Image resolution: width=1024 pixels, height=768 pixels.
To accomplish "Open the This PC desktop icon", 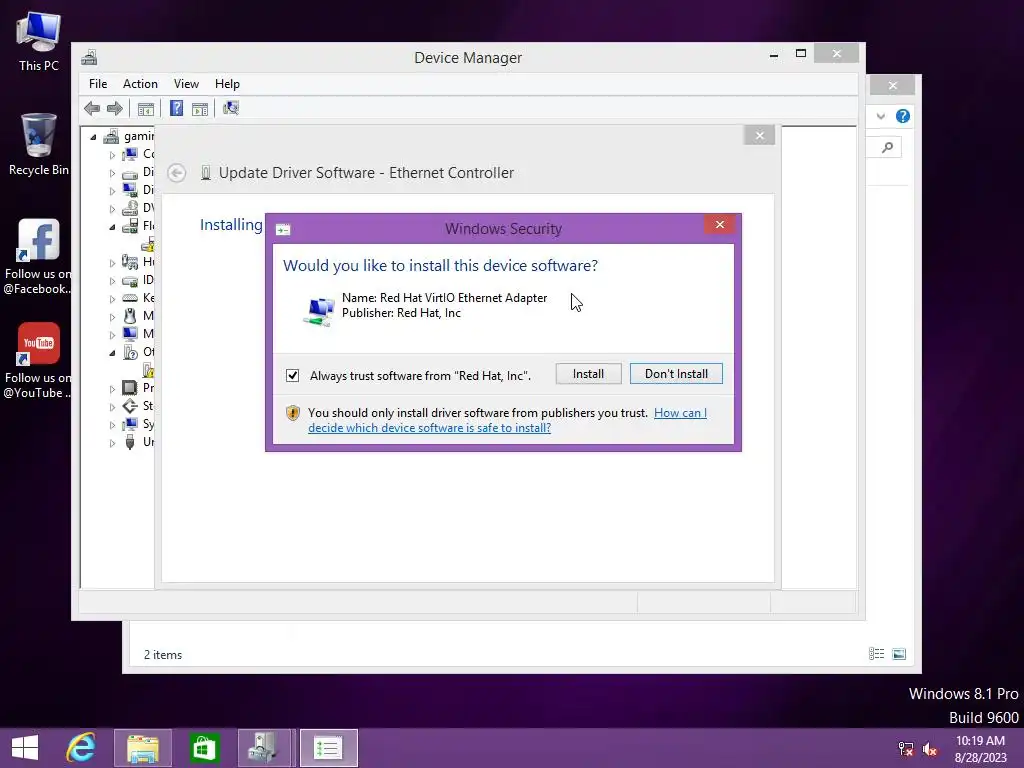I will coord(39,41).
